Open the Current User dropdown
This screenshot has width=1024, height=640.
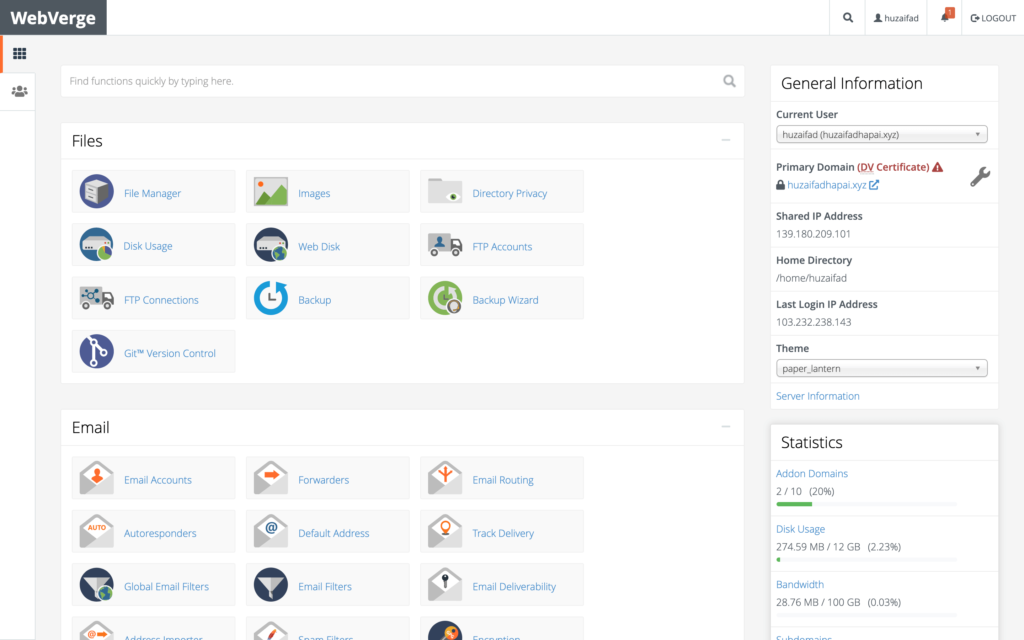(881, 134)
